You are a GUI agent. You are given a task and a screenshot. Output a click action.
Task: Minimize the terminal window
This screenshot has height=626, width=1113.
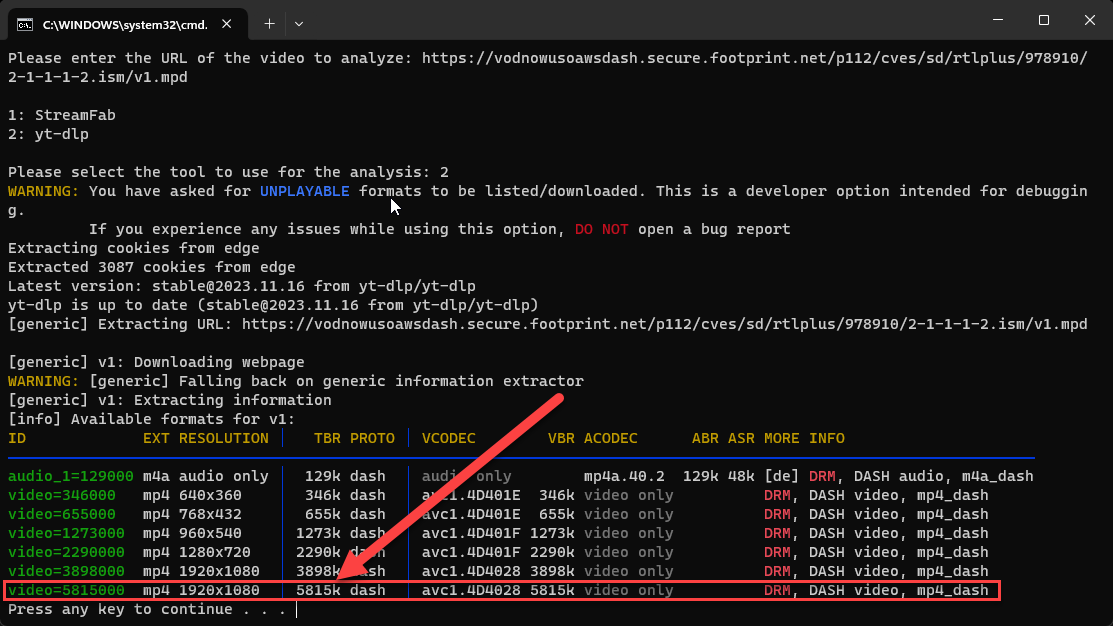click(996, 20)
